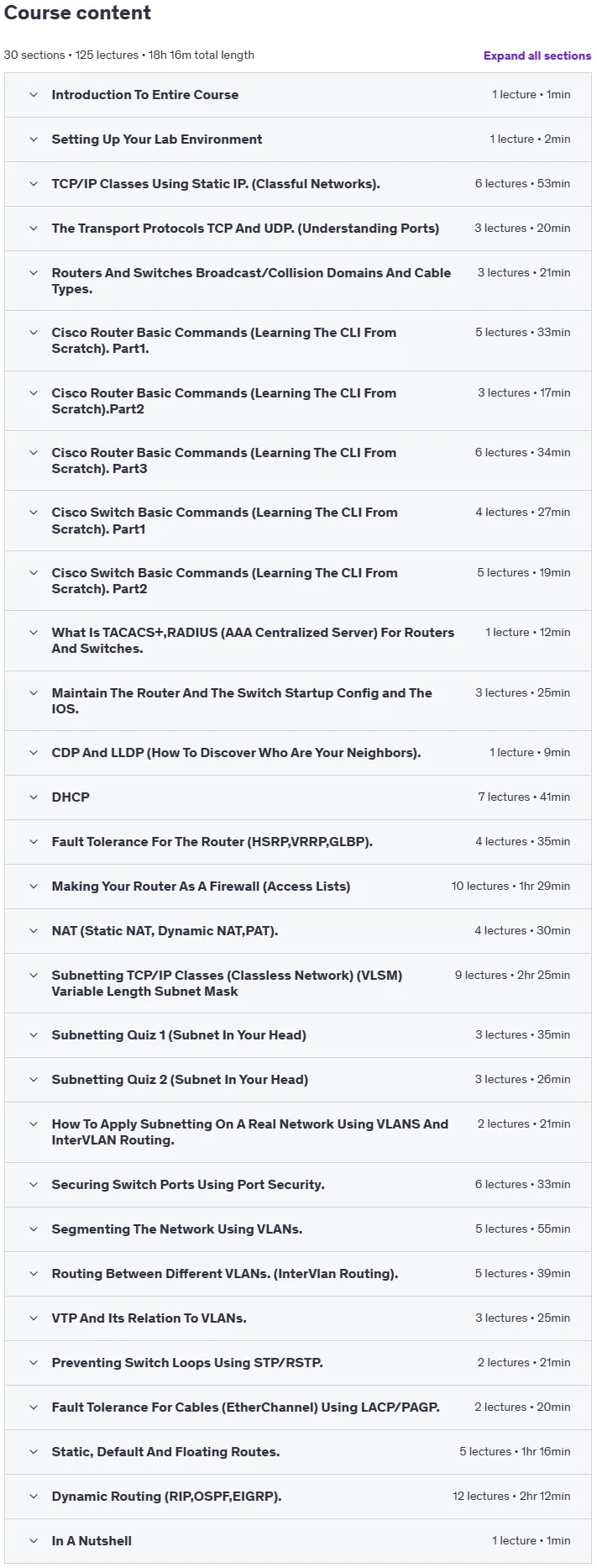
Task: Toggle chevron for NAT (Static NAT, Dynamic NAT, PAT)
Action: [x=34, y=931]
